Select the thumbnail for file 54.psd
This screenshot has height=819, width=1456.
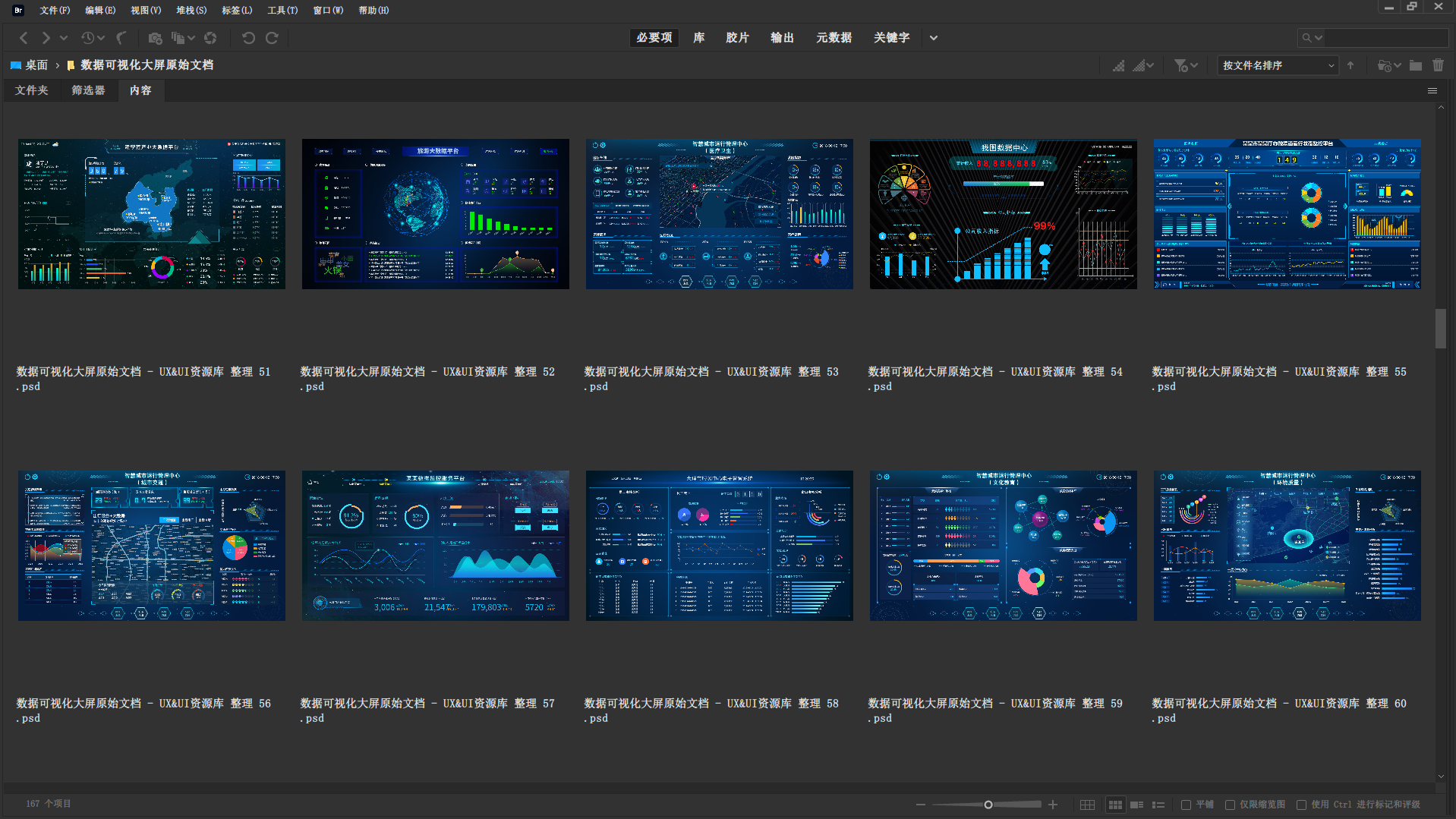[x=1004, y=214]
